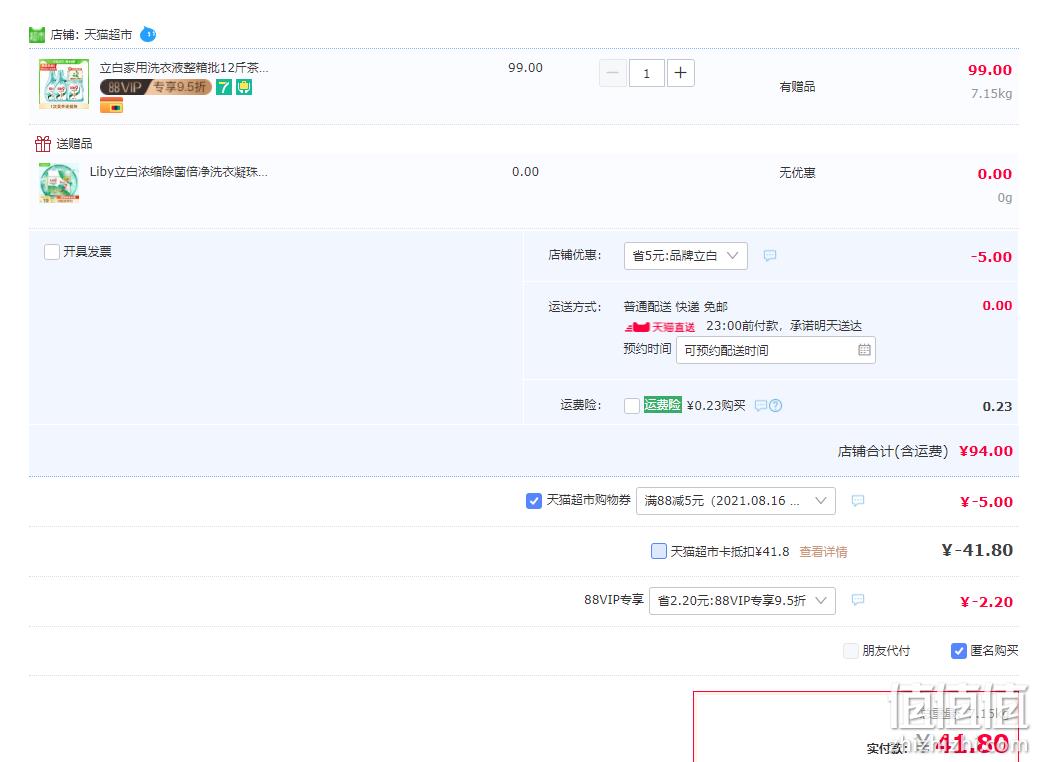The height and width of the screenshot is (762, 1038).
Task: Click the green 运费险 label badge
Action: point(663,405)
